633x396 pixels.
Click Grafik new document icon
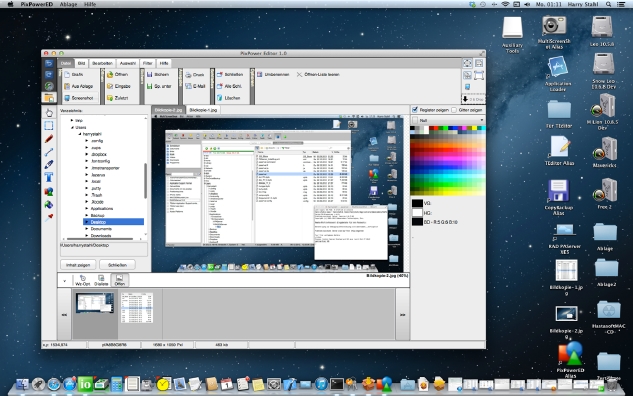point(67,75)
